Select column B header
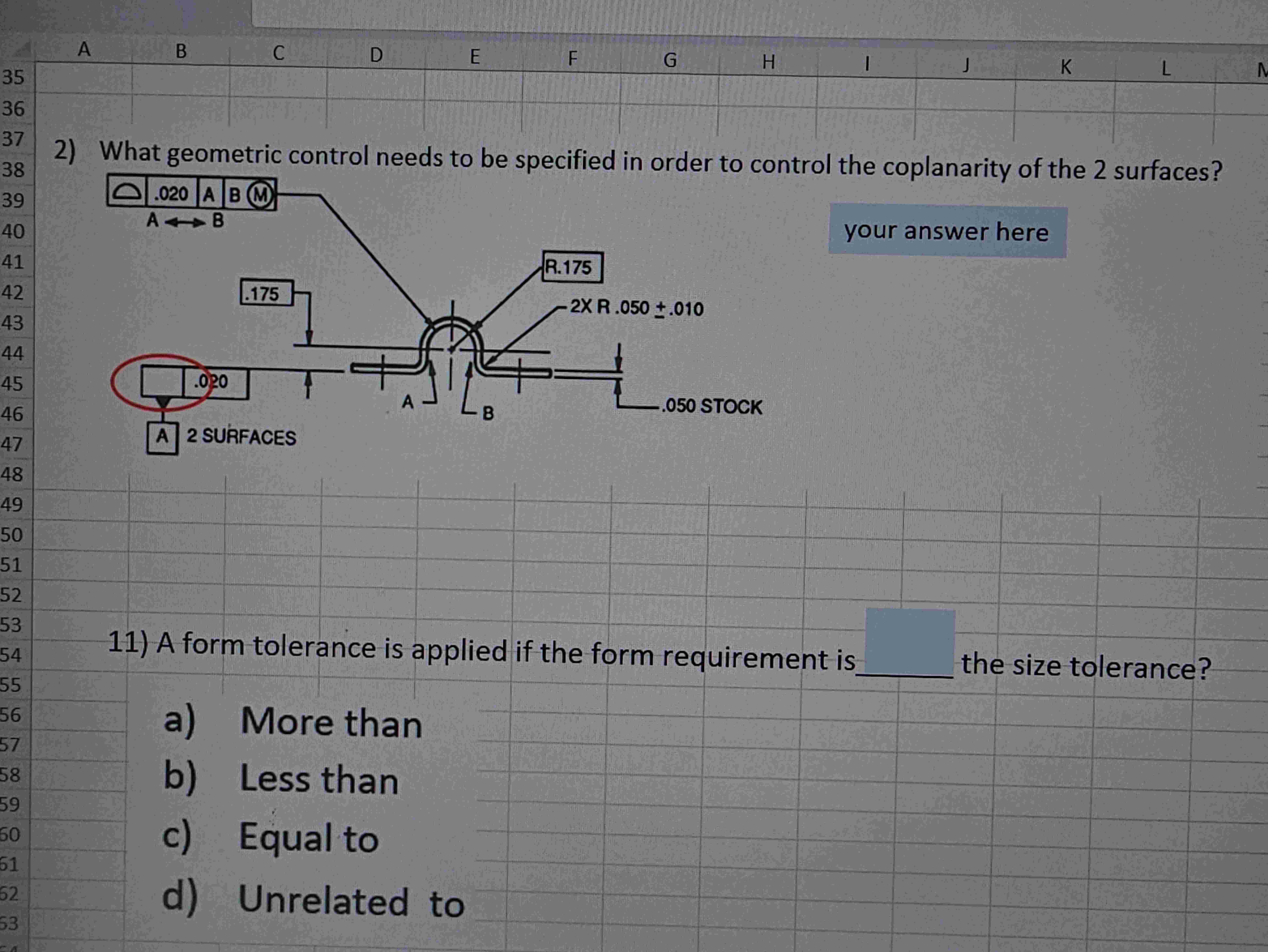Viewport: 1268px width, 952px height. tap(181, 52)
